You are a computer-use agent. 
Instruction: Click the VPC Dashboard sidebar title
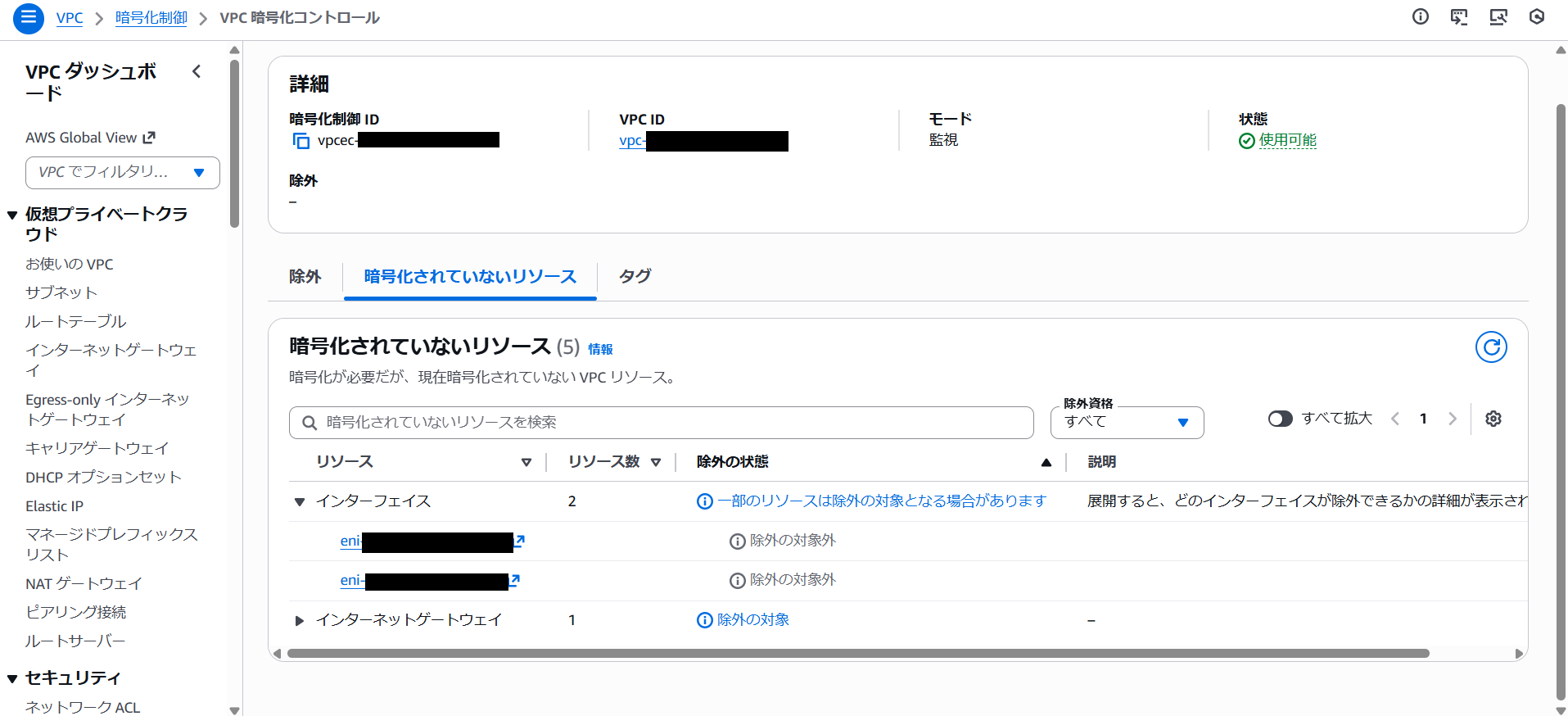[x=91, y=82]
